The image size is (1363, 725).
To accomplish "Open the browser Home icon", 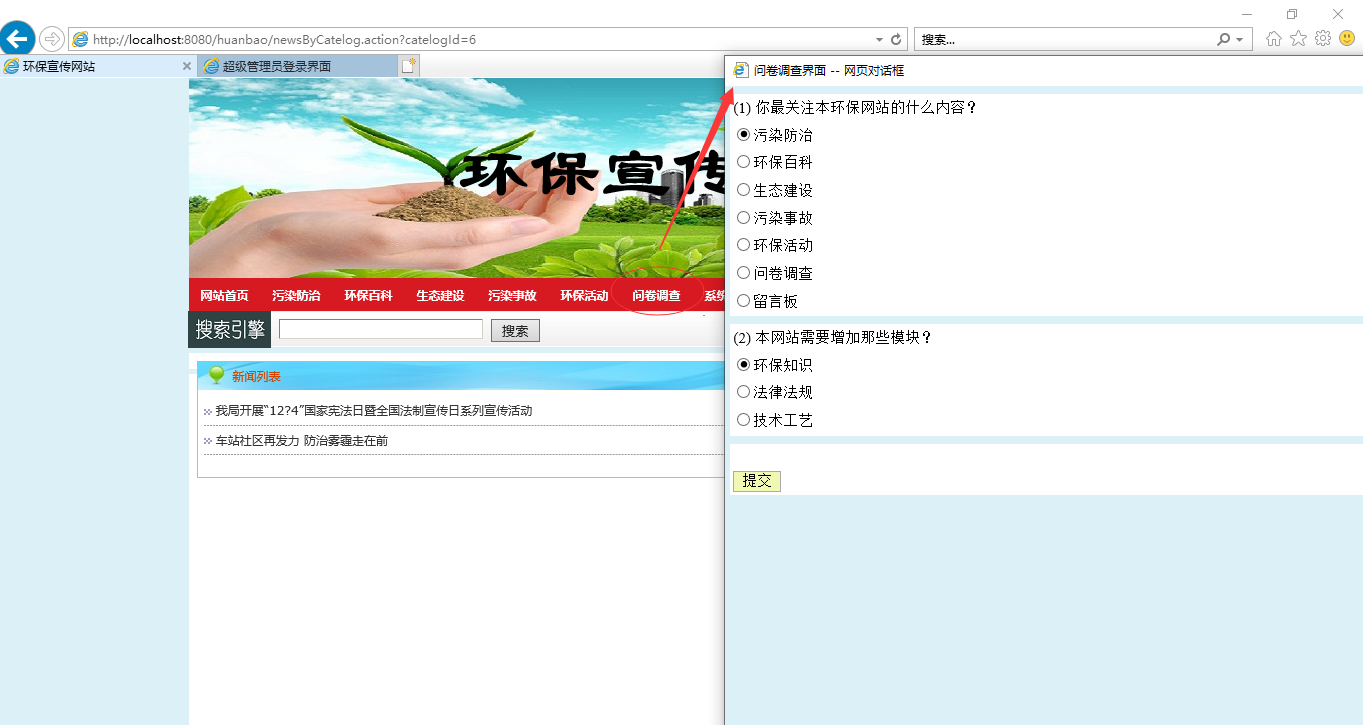I will [x=1274, y=38].
